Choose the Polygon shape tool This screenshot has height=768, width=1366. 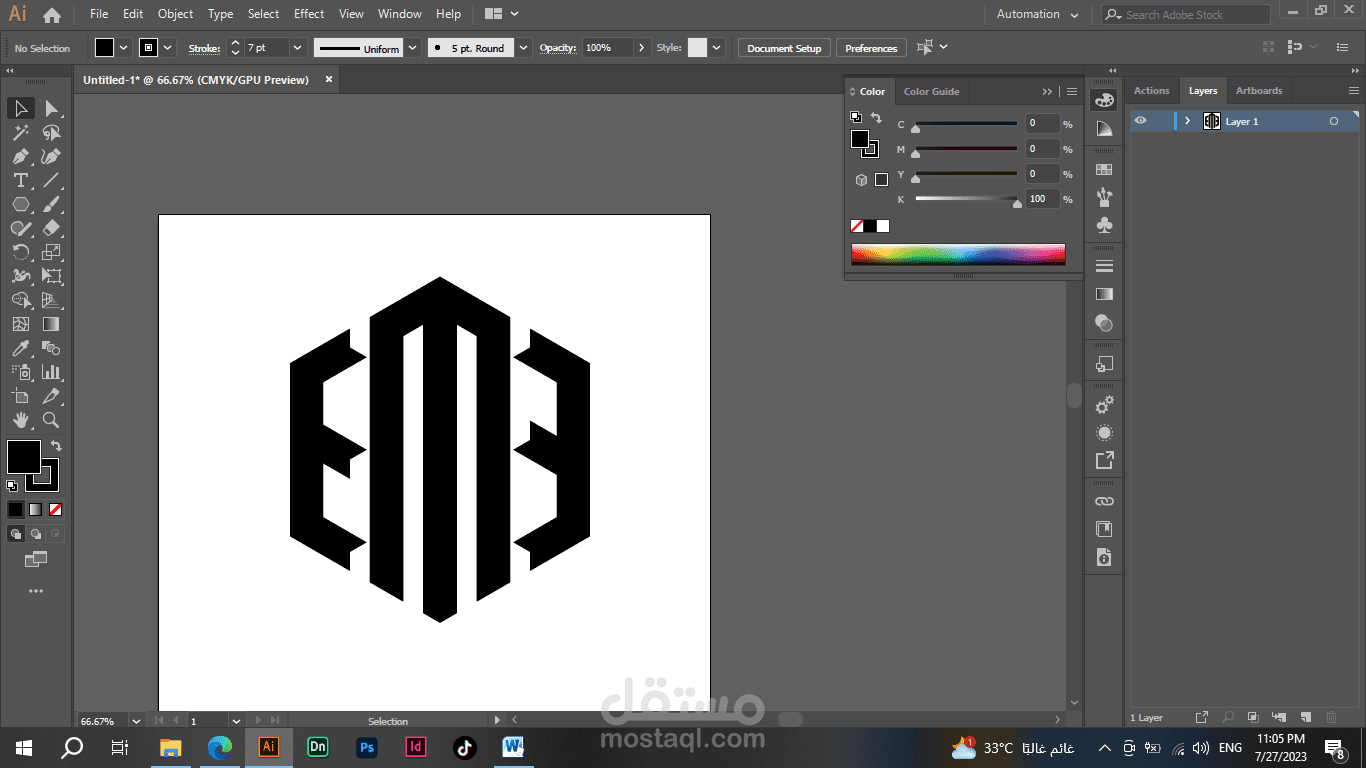20,204
